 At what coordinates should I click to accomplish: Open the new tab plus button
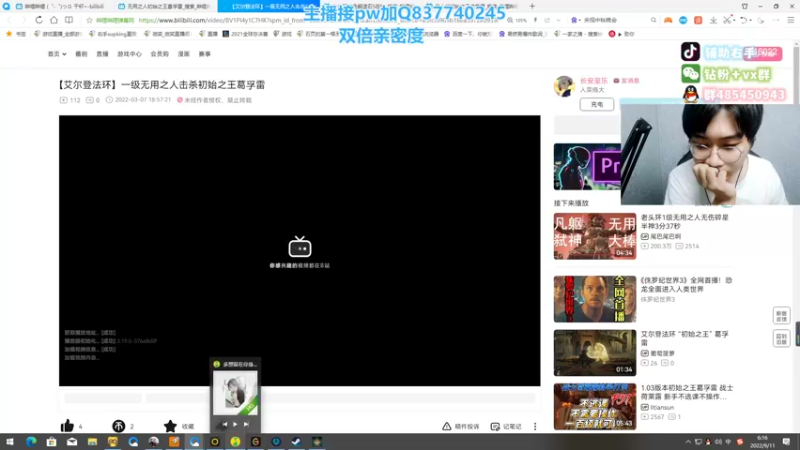(532, 6)
